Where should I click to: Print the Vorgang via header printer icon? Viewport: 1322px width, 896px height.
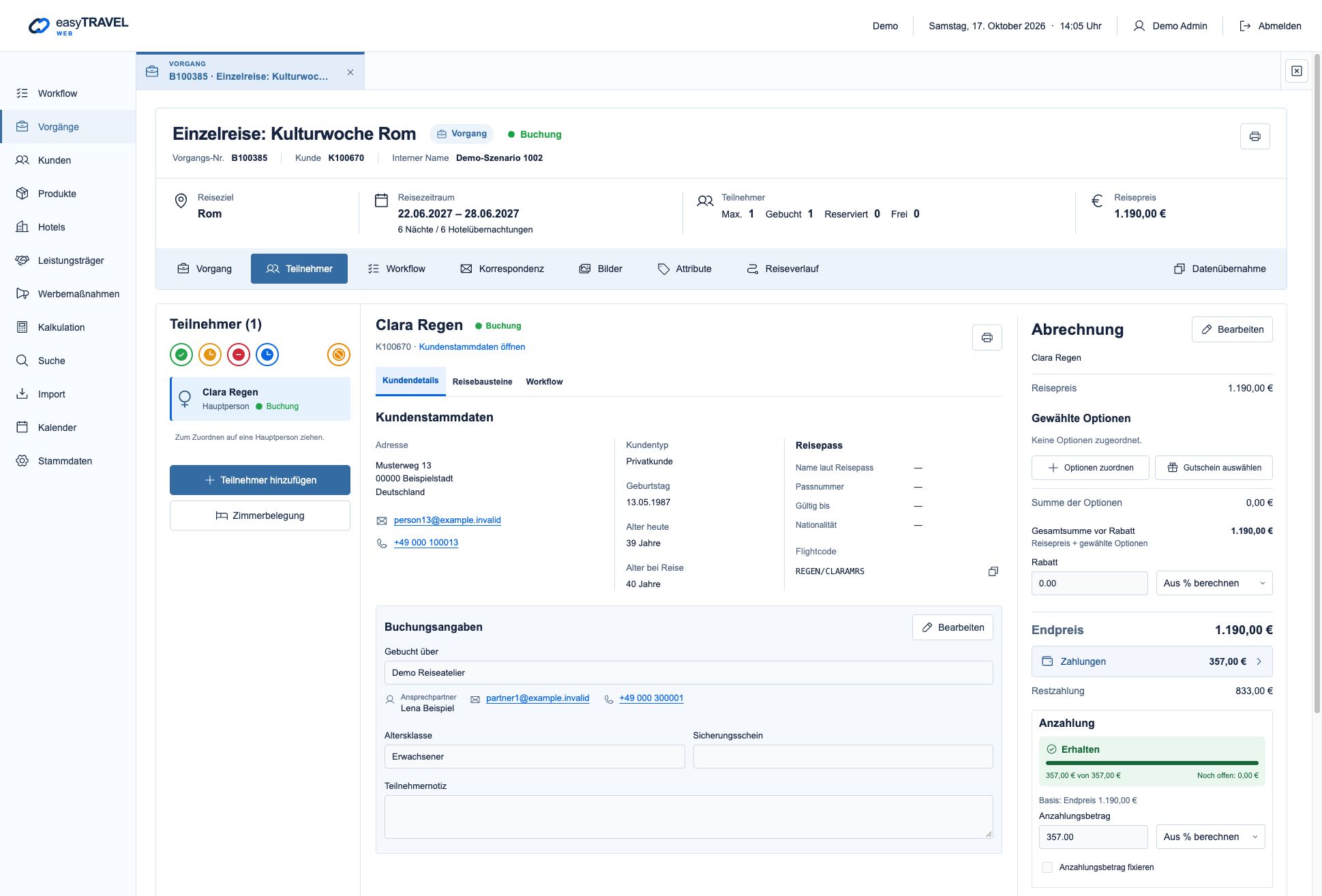1255,136
